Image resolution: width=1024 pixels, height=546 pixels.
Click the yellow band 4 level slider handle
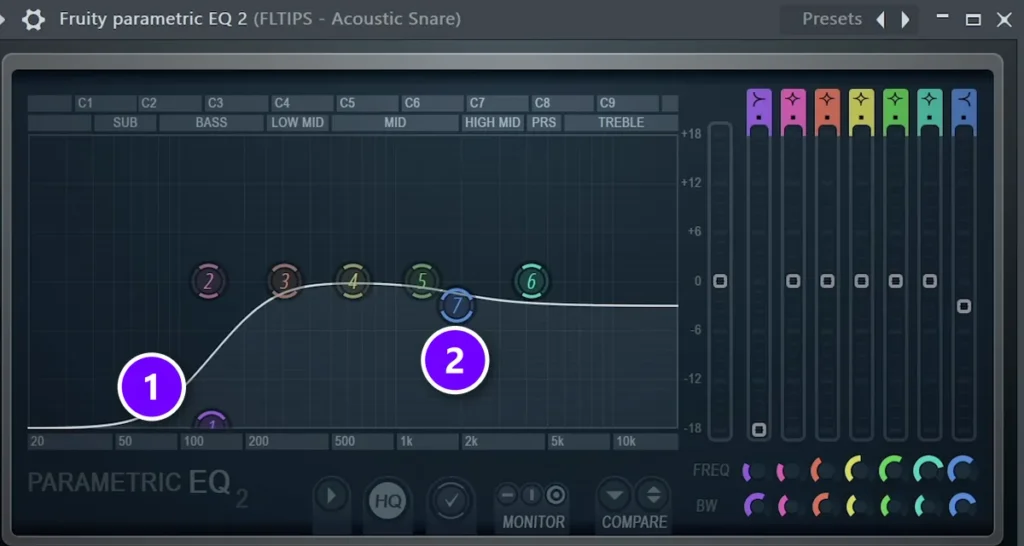861,281
